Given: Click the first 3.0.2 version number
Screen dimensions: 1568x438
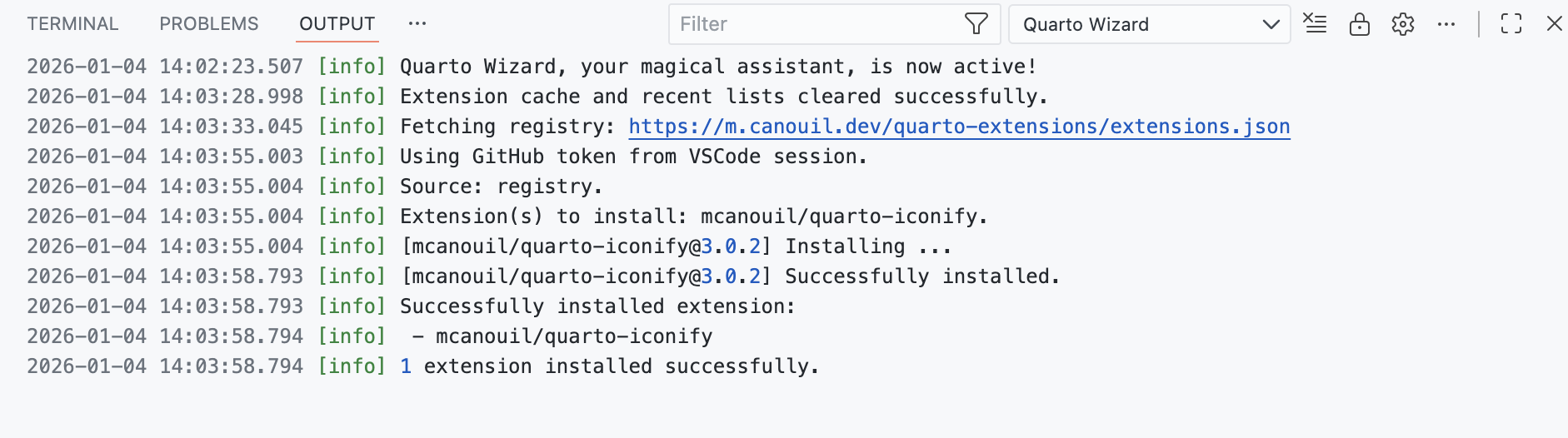Looking at the screenshot, I should (x=731, y=246).
